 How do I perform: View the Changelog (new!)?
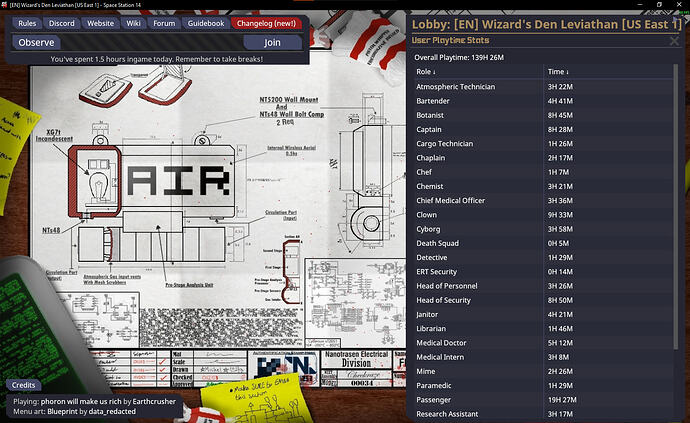click(265, 23)
